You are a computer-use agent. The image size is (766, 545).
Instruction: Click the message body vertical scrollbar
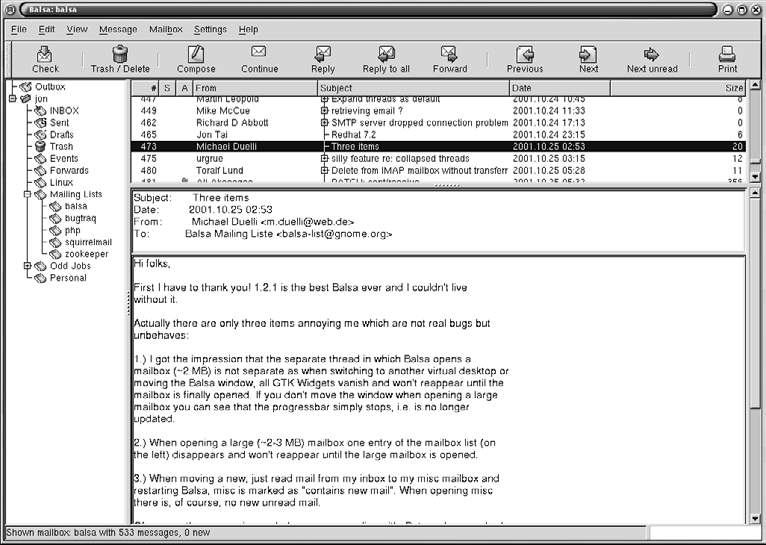[x=753, y=390]
